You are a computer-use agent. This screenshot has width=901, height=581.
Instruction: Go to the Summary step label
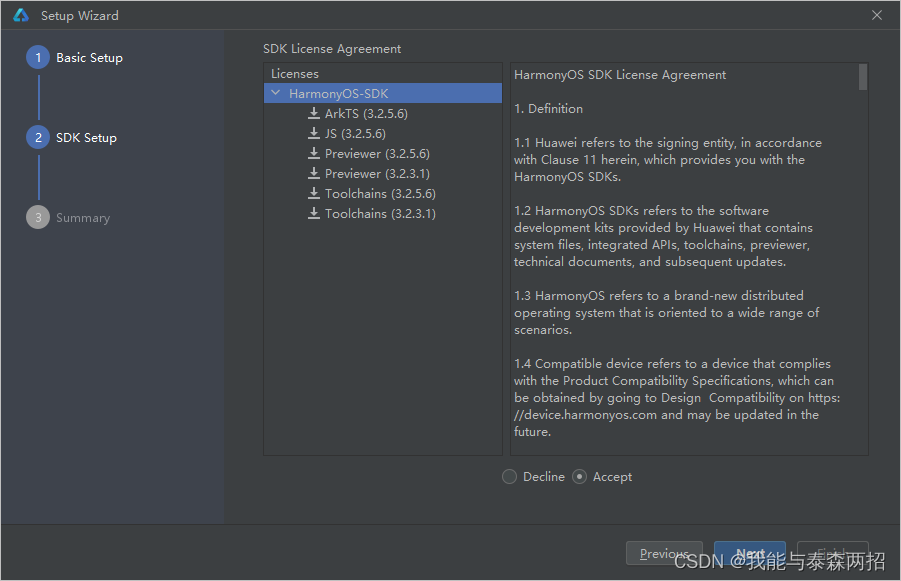click(x=83, y=218)
